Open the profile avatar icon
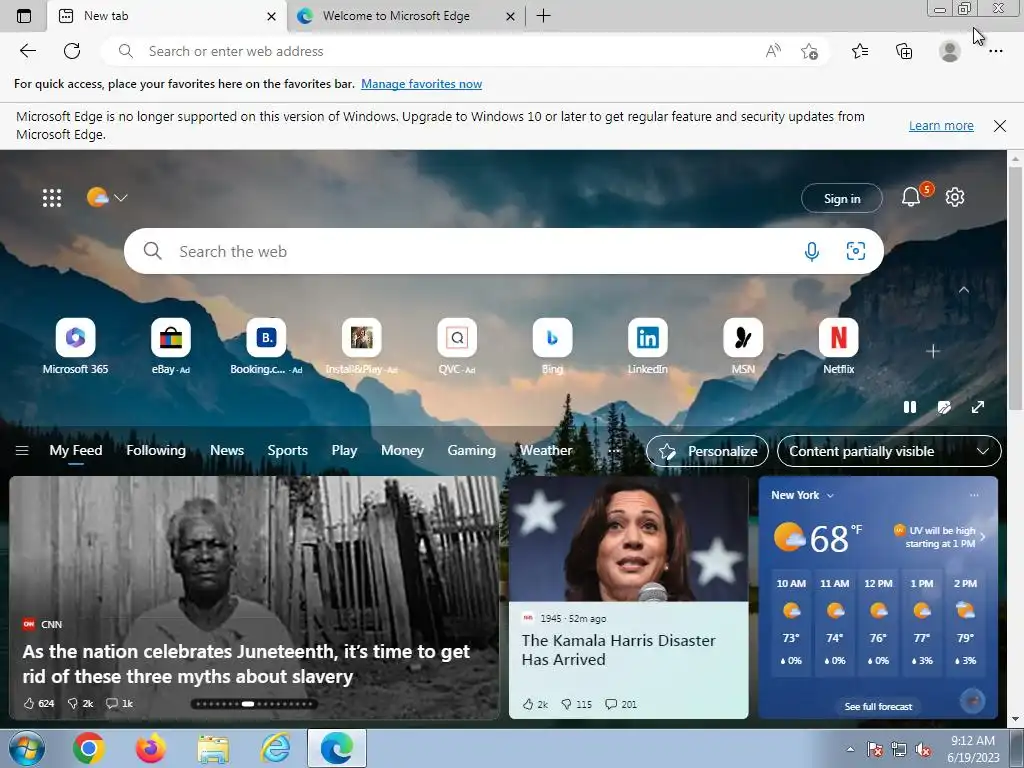1024x768 pixels. (x=950, y=51)
